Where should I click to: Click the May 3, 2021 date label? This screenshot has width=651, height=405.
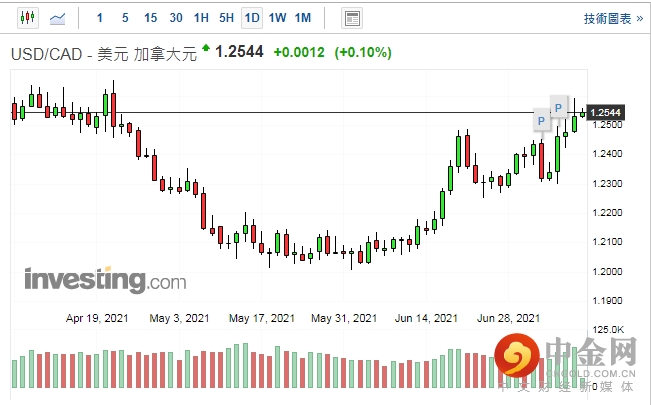(179, 318)
